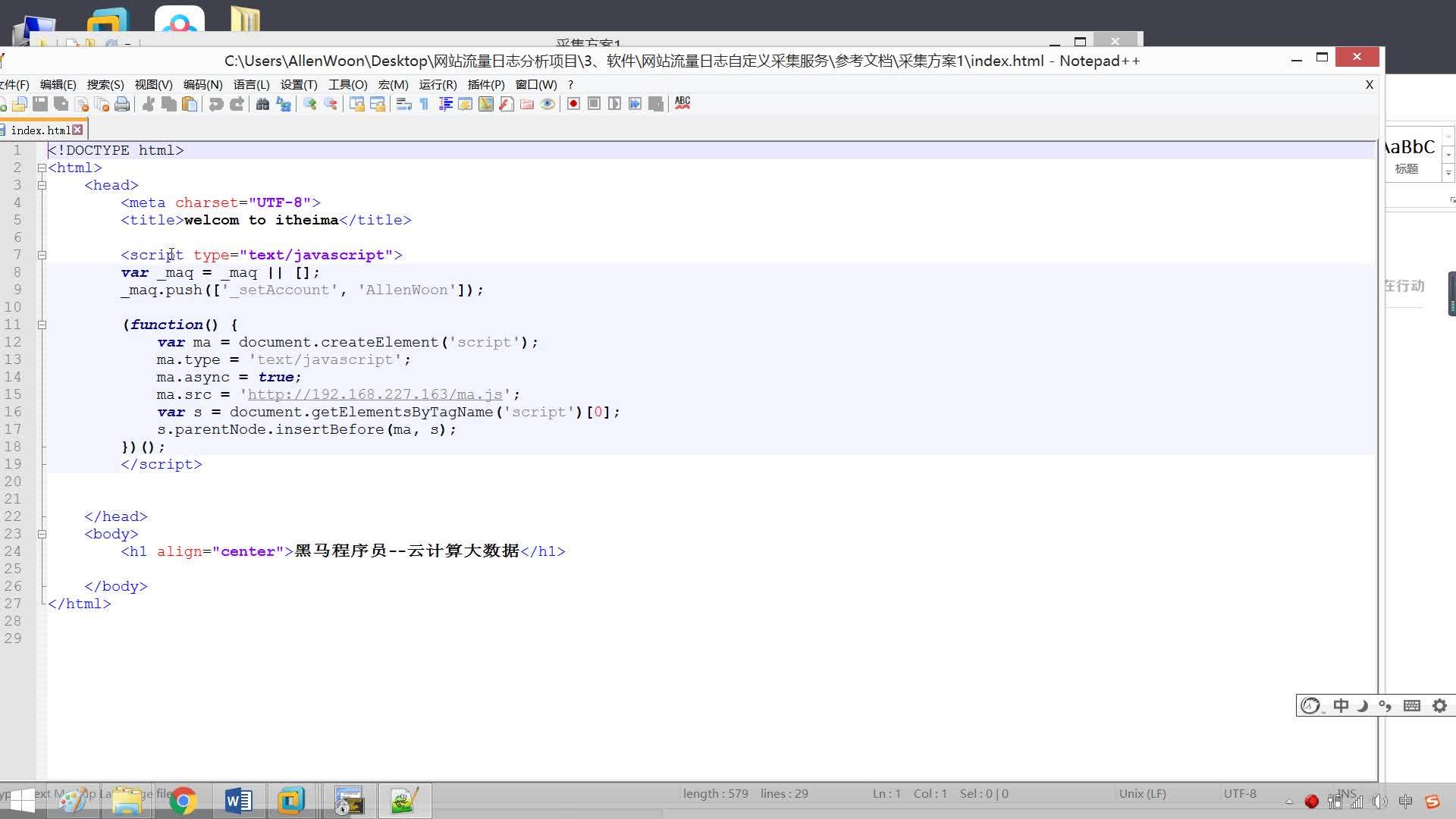This screenshot has width=1456, height=819.
Task: Click the spell check ABC icon
Action: 682,102
